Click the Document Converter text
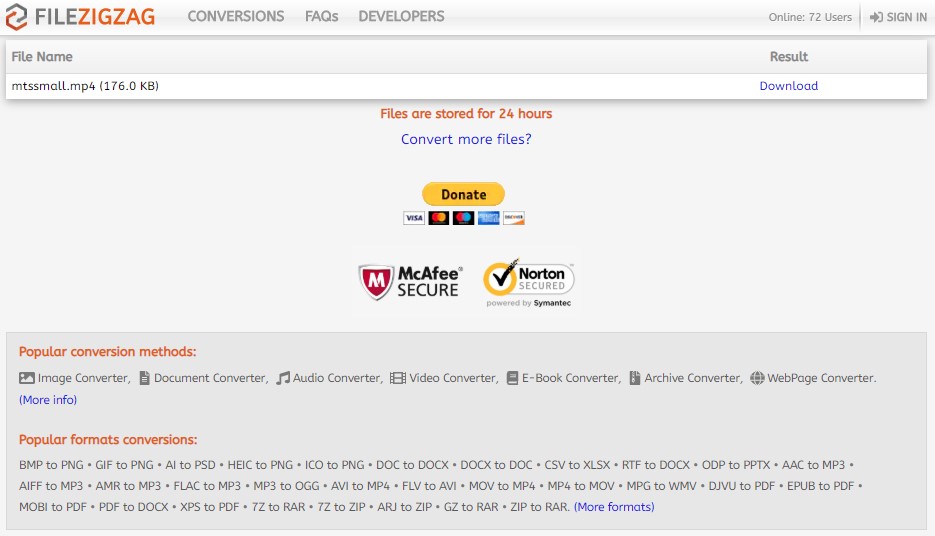 210,378
